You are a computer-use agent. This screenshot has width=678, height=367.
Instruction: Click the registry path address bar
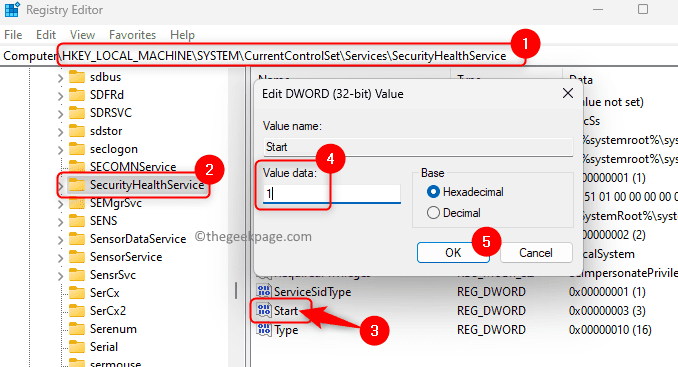[339, 56]
